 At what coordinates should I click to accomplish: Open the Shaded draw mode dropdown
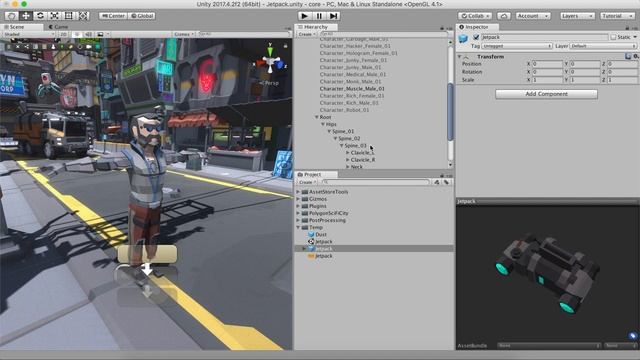(28, 34)
